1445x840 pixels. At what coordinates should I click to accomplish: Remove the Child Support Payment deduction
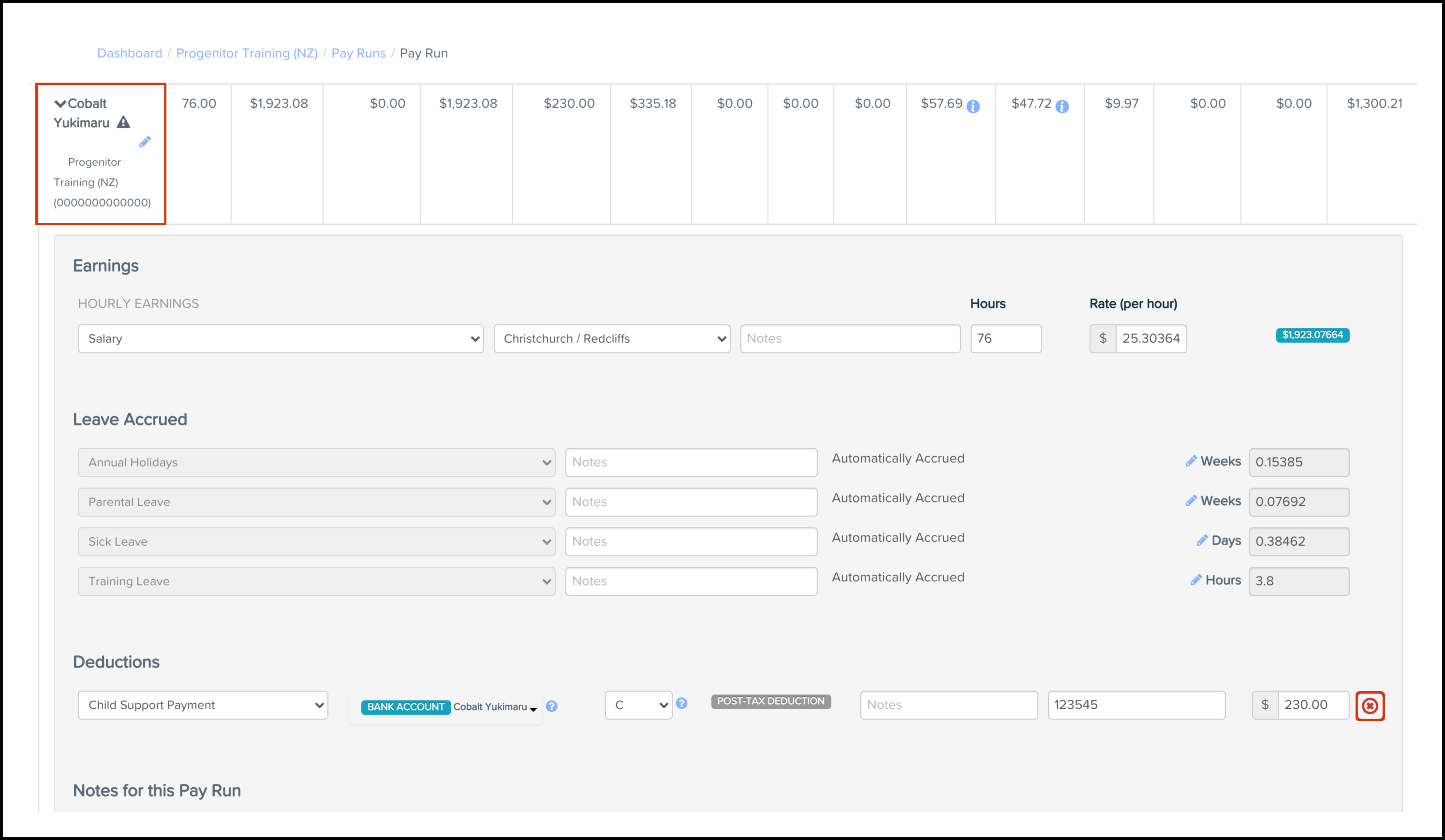tap(1370, 706)
